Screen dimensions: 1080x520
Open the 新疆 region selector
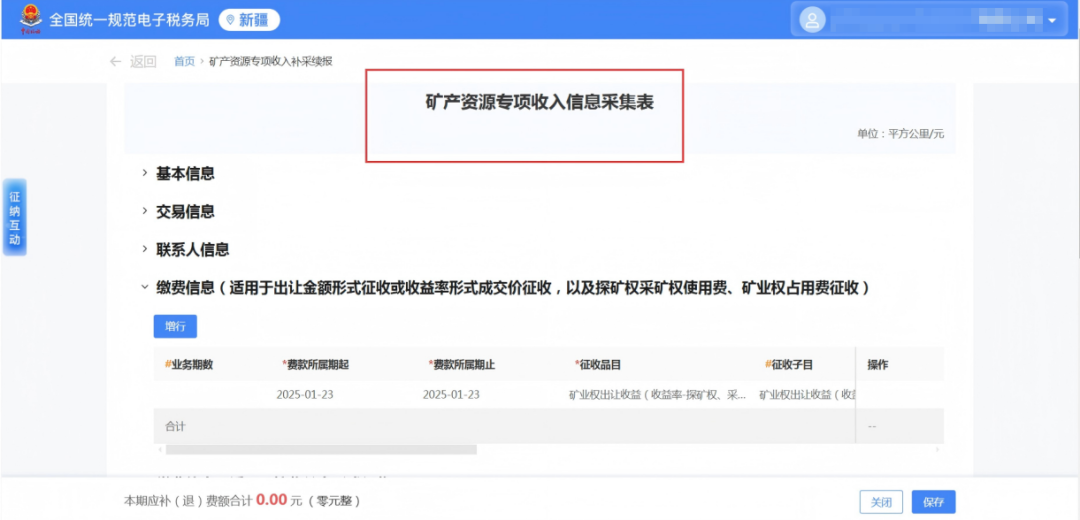coord(249,20)
